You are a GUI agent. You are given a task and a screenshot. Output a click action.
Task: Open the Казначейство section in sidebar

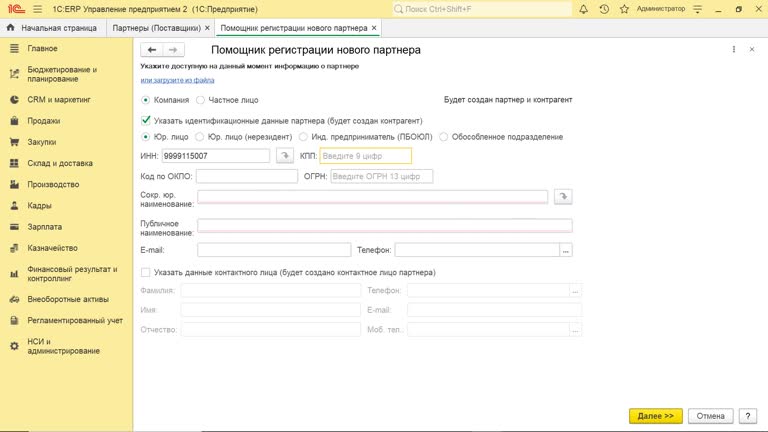click(x=52, y=248)
